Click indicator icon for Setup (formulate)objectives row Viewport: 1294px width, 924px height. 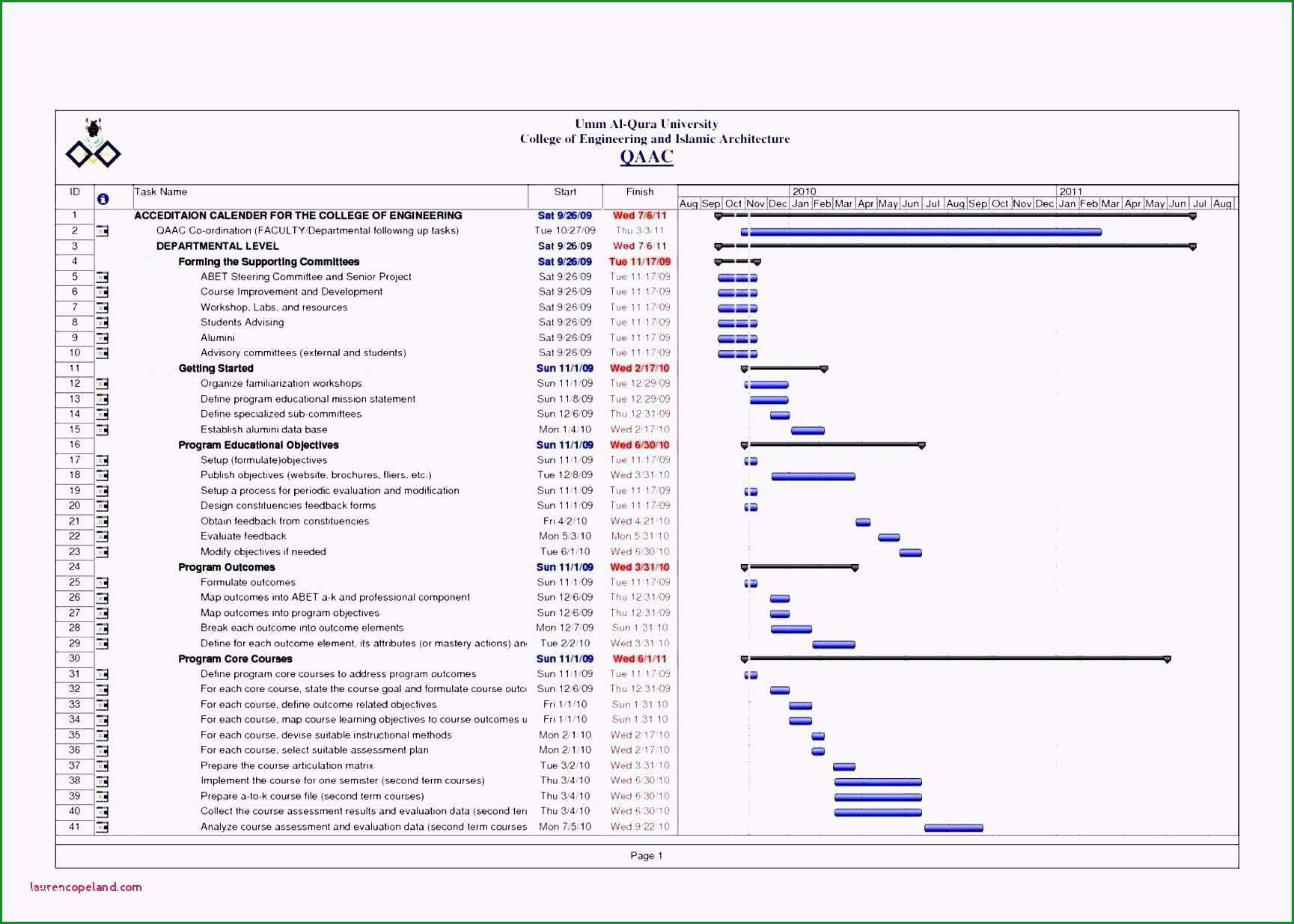coord(102,461)
